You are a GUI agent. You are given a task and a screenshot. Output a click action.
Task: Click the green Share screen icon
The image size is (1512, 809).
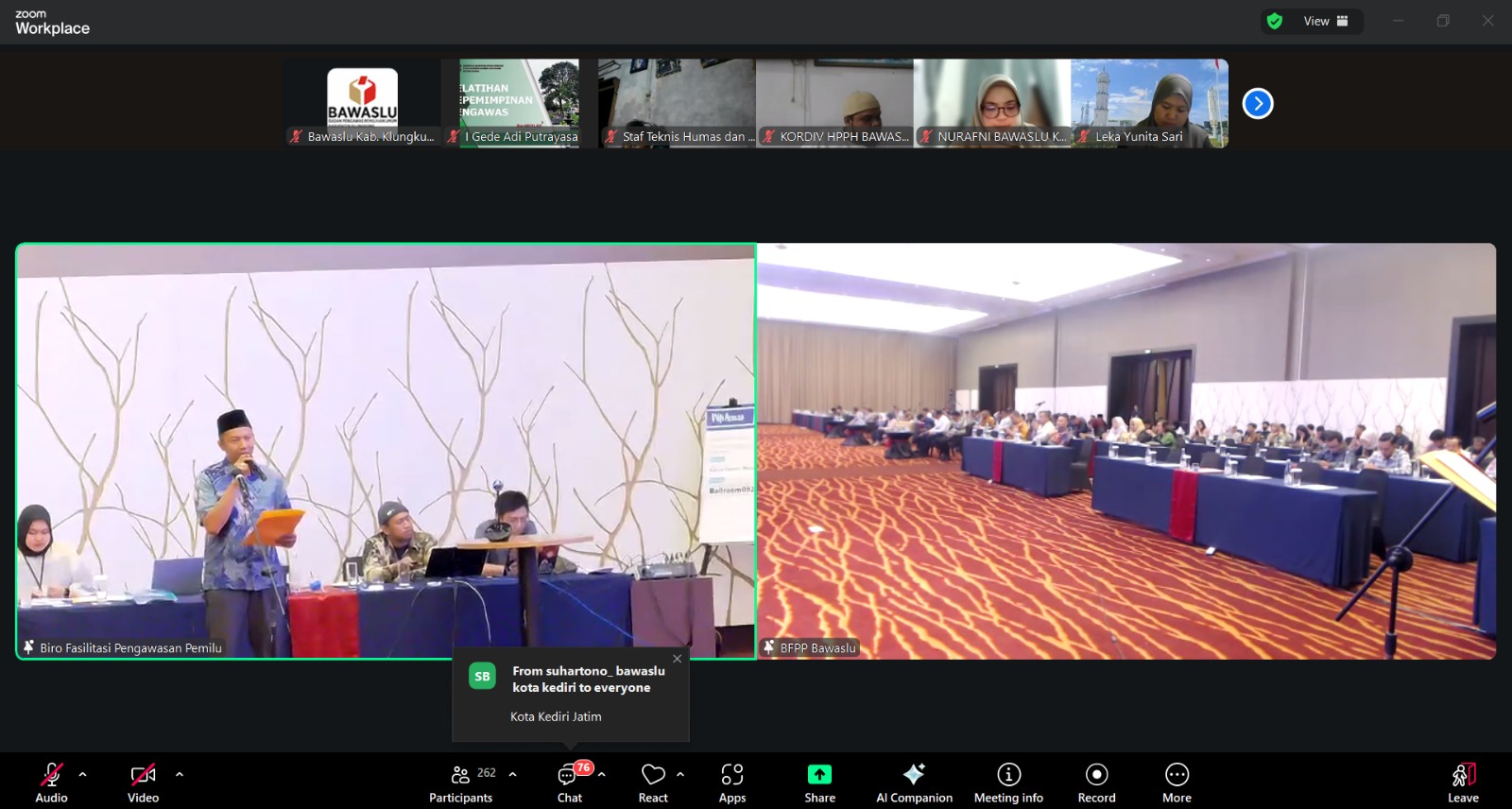pos(819,775)
